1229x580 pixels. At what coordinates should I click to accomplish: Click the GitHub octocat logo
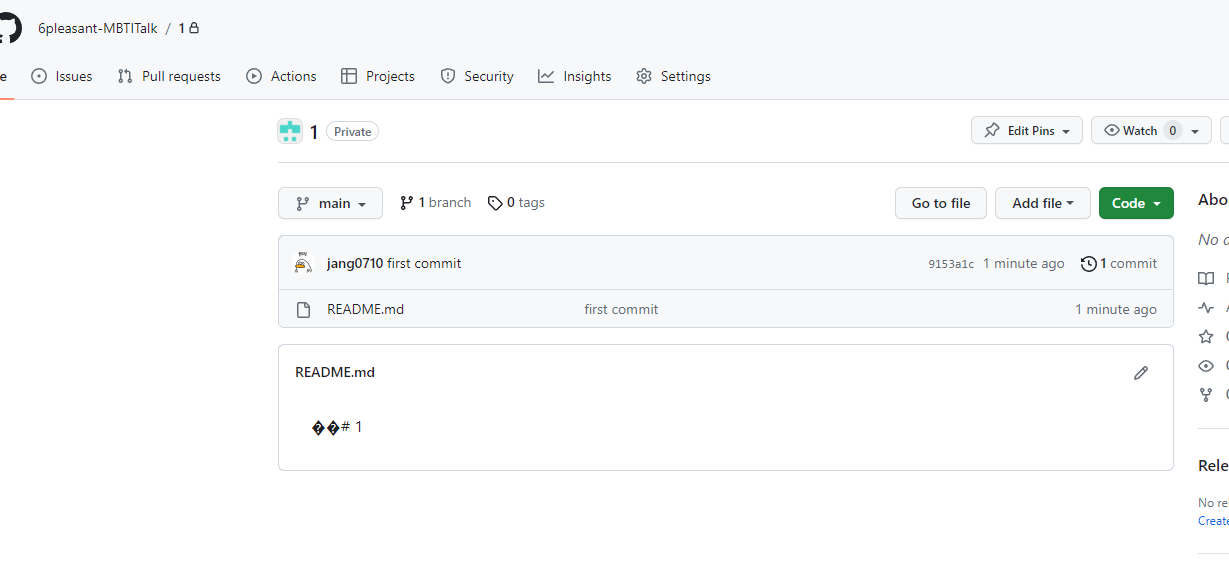8,28
